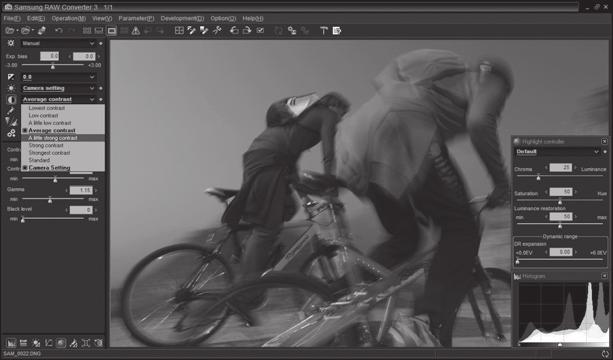Click the warning triangle highlight alert icon
This screenshot has width=613, height=360.
136,30
